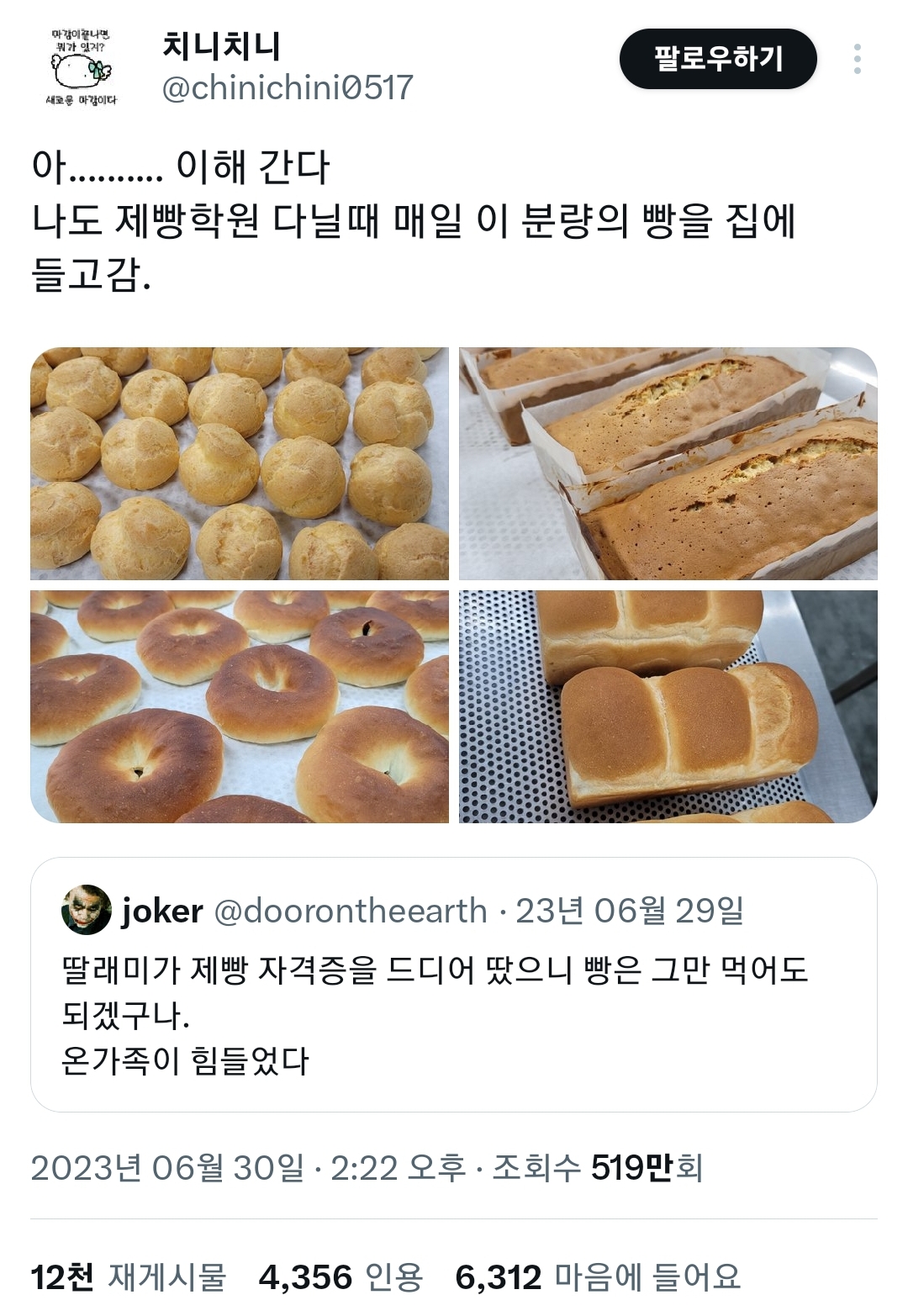
Task: Select the main tweet text
Action: [414, 221]
